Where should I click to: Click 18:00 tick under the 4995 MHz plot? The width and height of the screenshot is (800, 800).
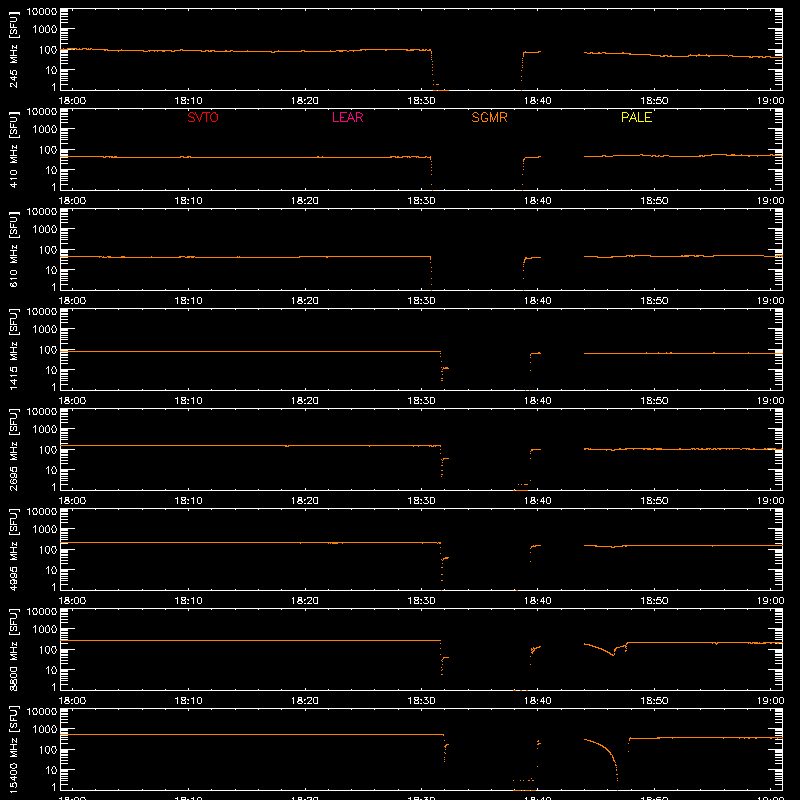72,601
